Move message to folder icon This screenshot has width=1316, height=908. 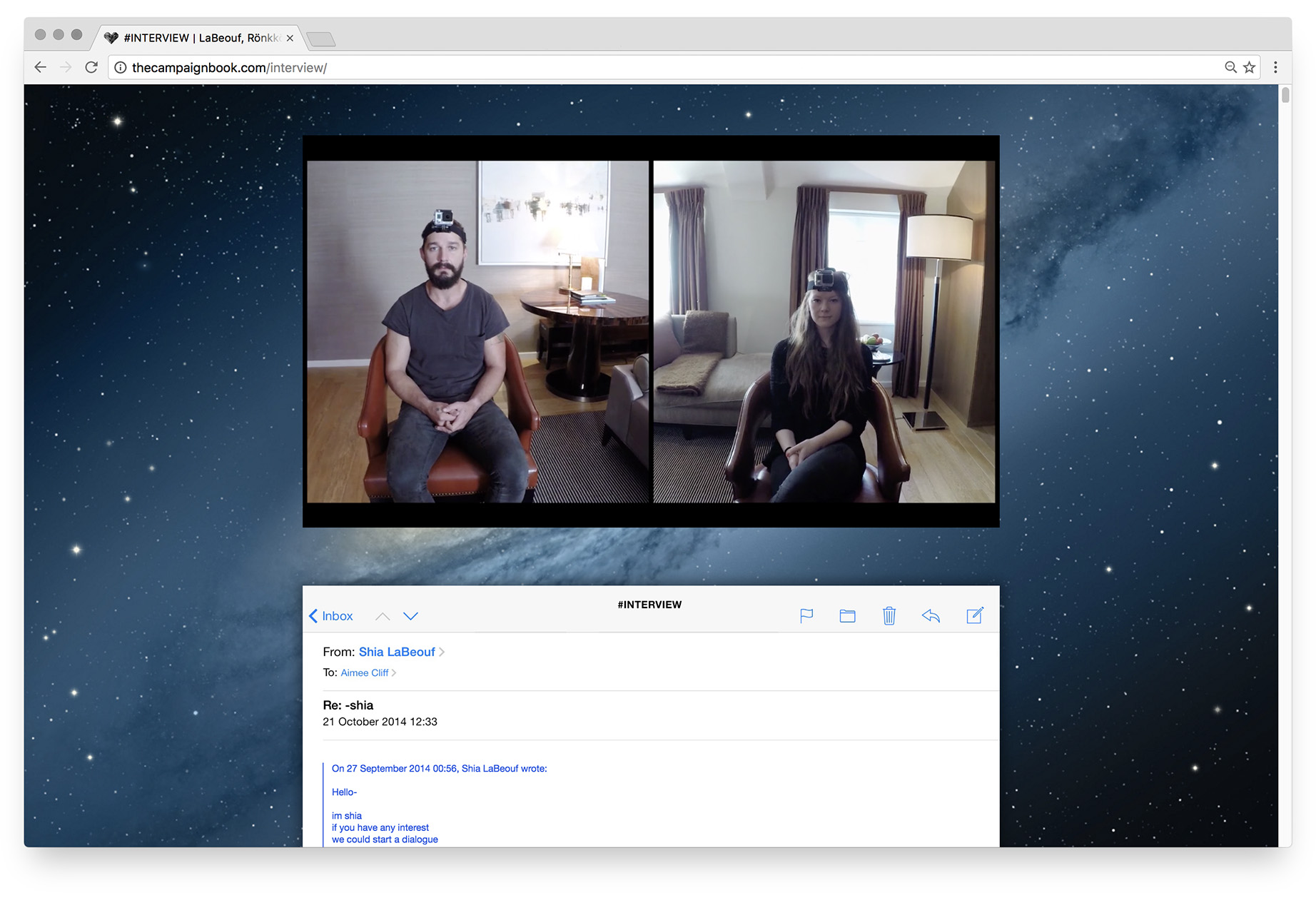pyautogui.click(x=847, y=616)
